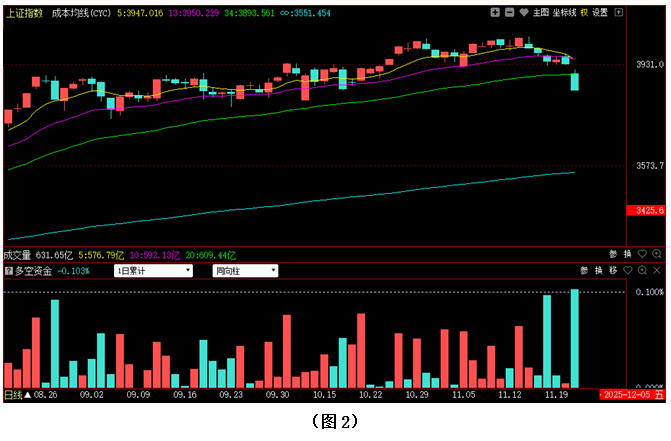
Task: Toggle the 参 parameter option in the 多空资金 panel
Action: click(x=585, y=270)
